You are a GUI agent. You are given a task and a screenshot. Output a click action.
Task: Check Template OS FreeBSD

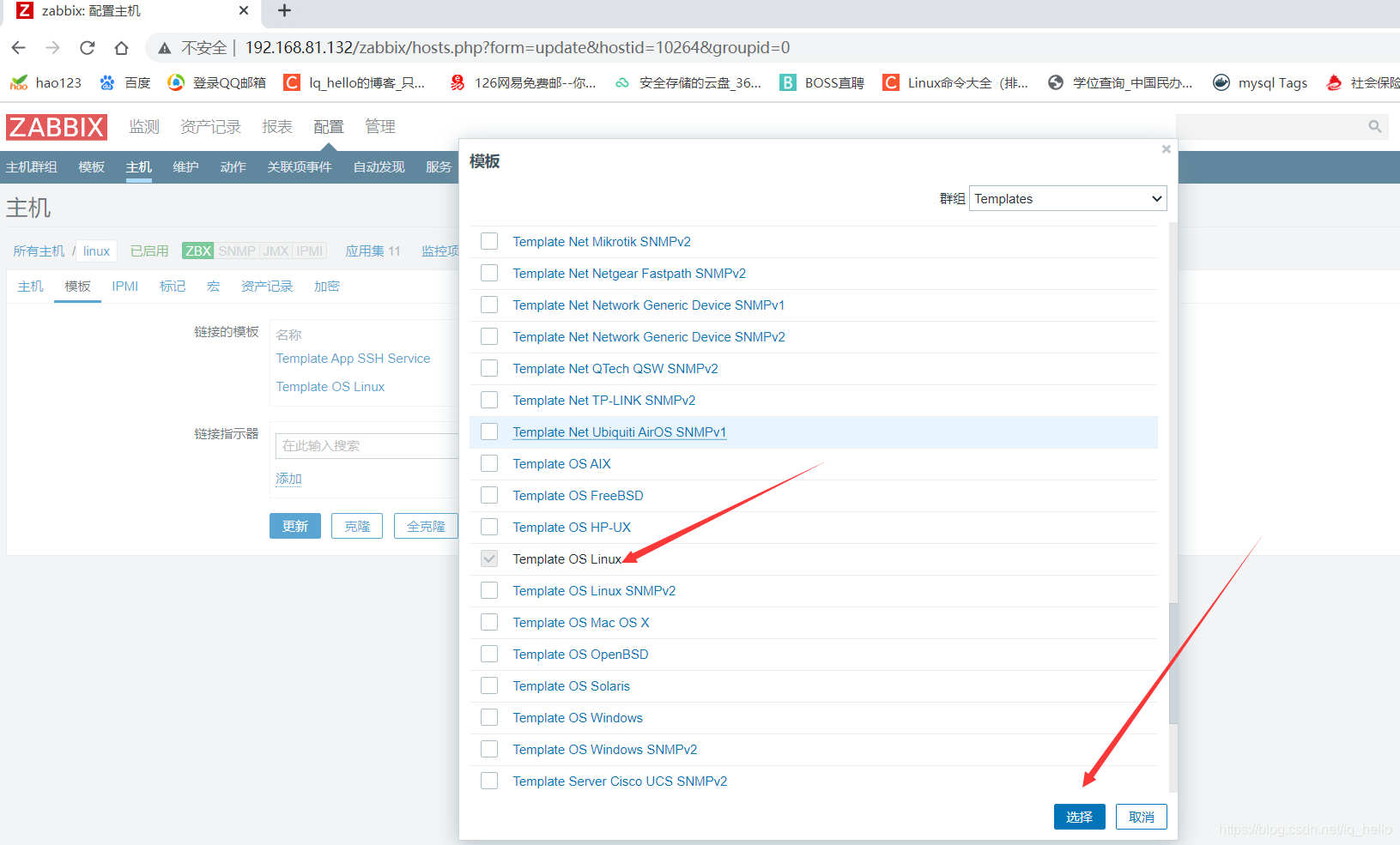489,495
